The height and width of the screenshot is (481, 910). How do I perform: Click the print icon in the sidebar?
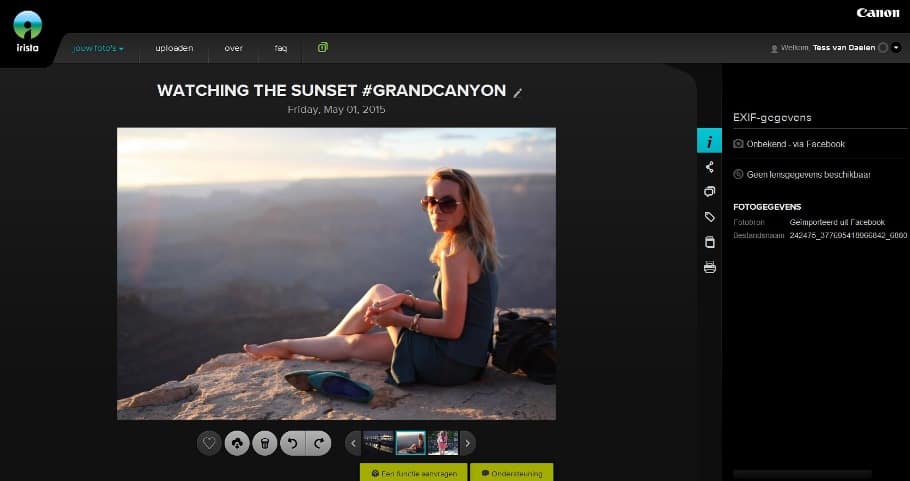point(709,267)
